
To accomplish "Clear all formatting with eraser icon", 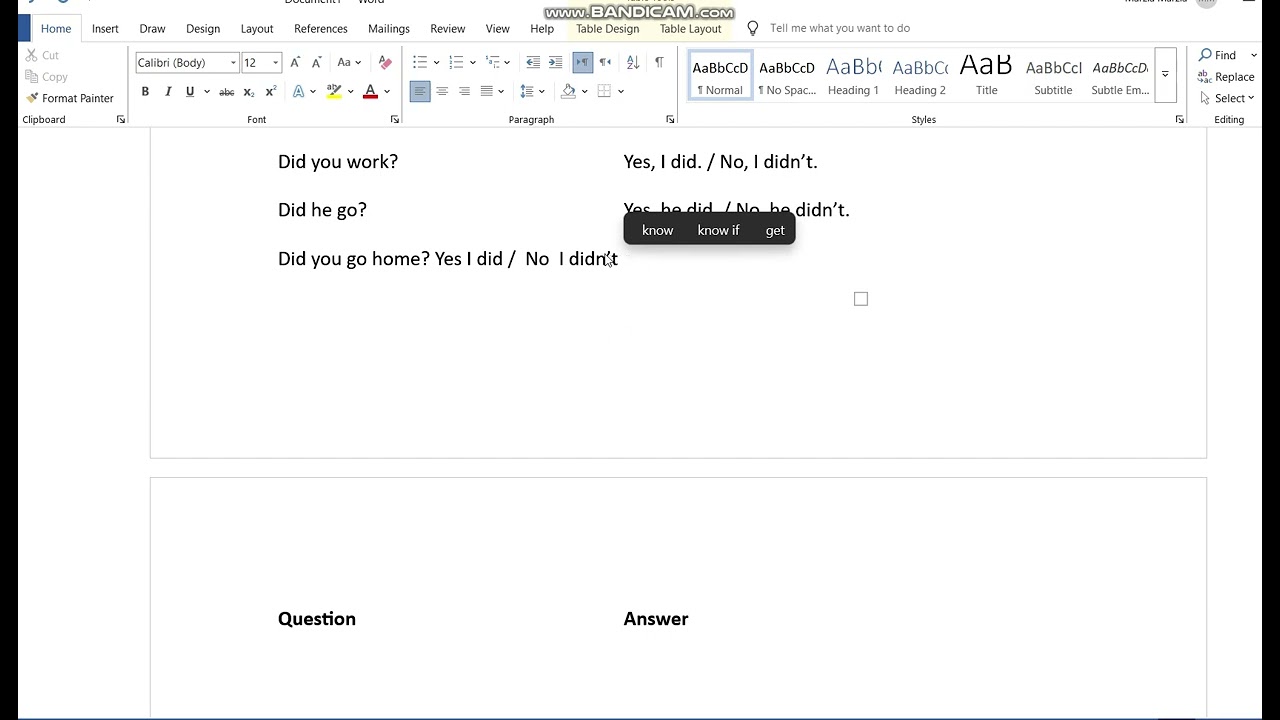I will 386,62.
